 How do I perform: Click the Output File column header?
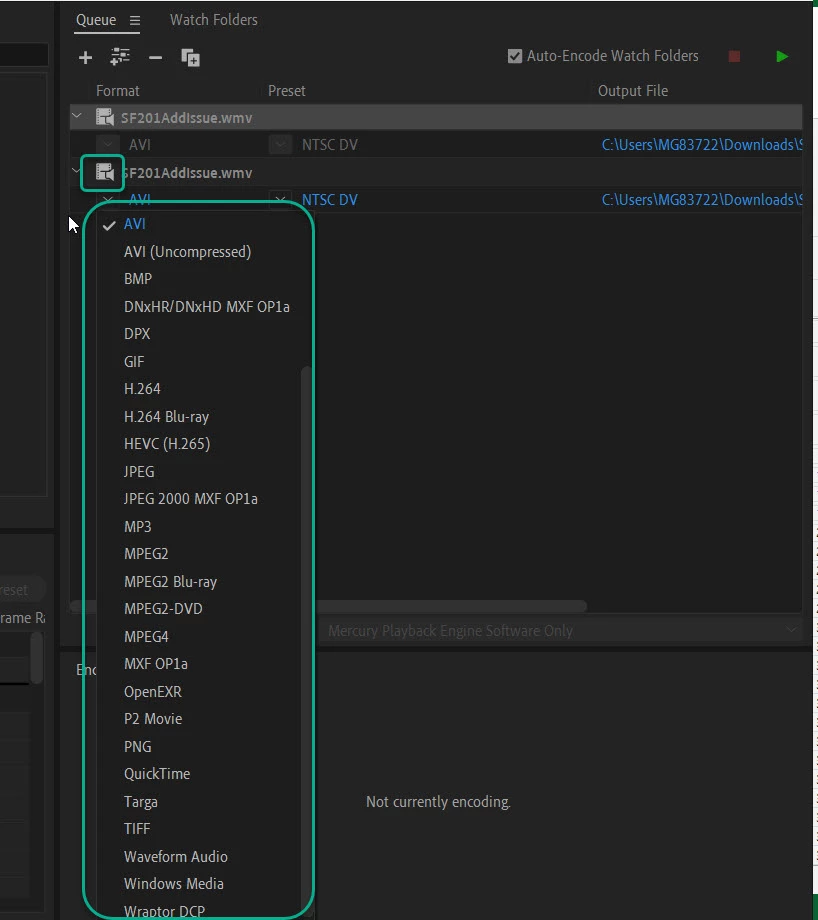633,91
